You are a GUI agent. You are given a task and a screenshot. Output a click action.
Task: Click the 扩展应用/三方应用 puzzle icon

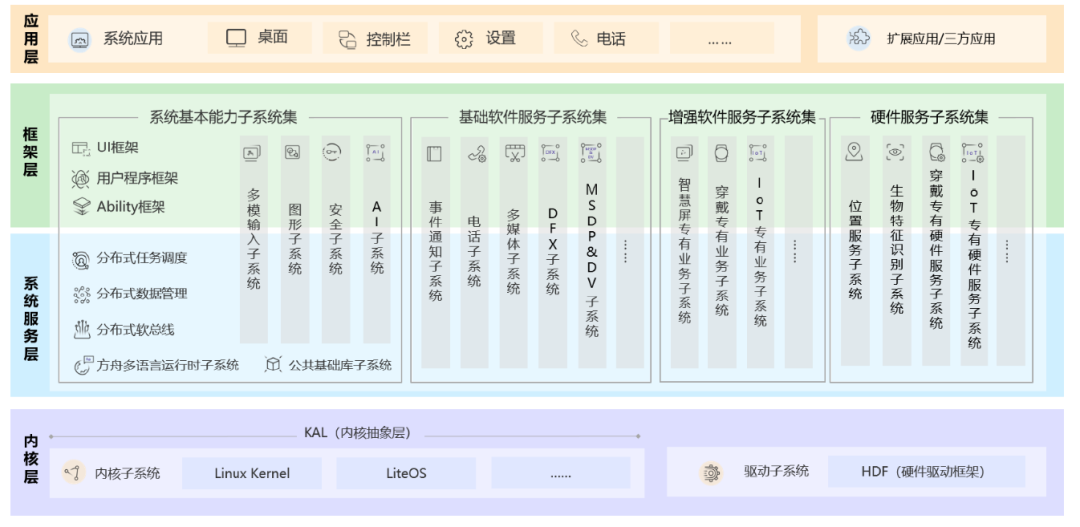pyautogui.click(x=858, y=38)
